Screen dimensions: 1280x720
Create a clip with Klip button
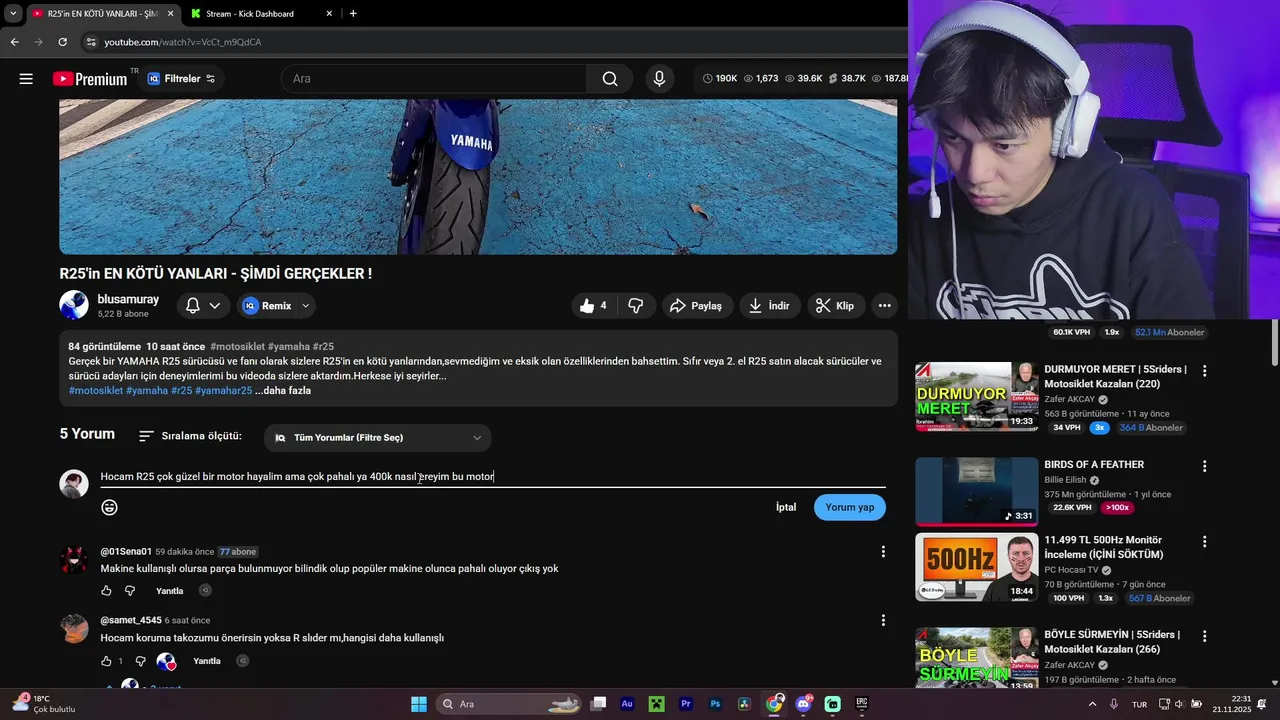click(835, 306)
